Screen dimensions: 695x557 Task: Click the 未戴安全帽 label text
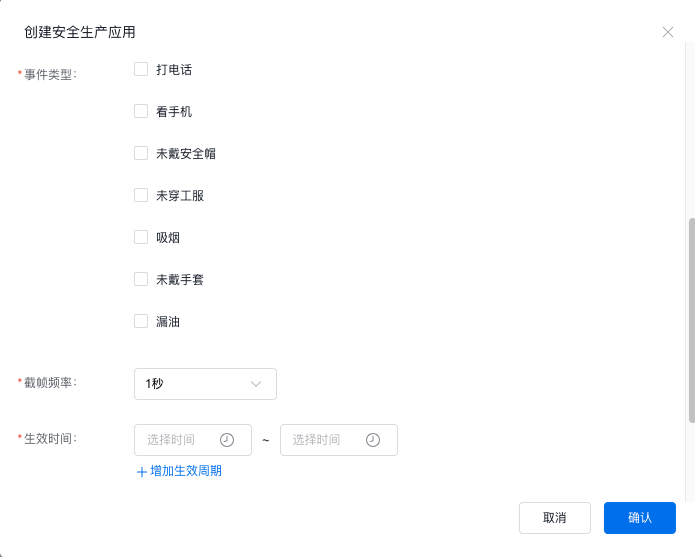click(x=186, y=154)
